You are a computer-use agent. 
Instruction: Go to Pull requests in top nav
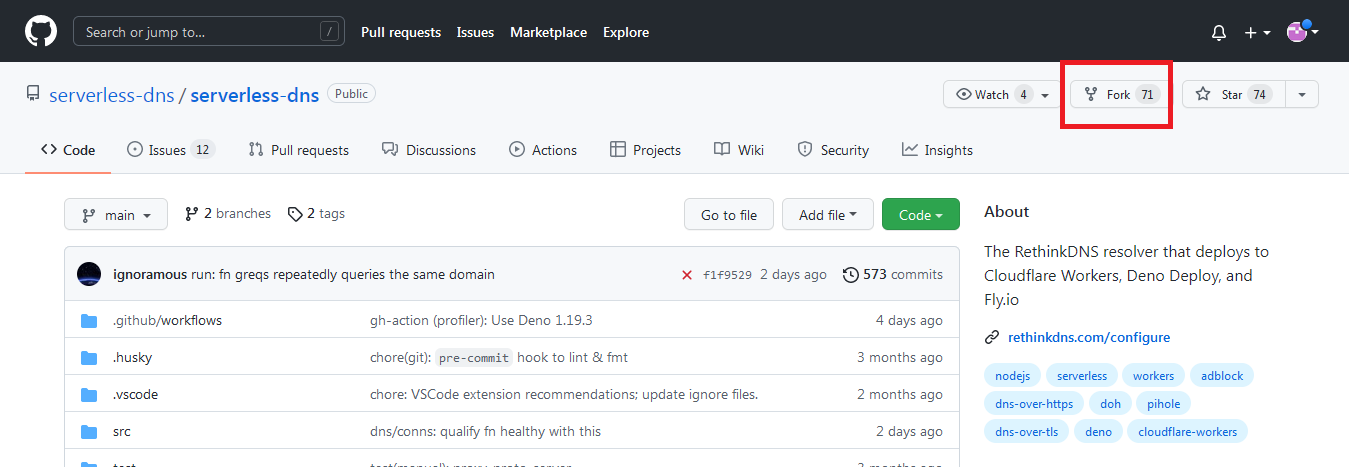tap(401, 32)
